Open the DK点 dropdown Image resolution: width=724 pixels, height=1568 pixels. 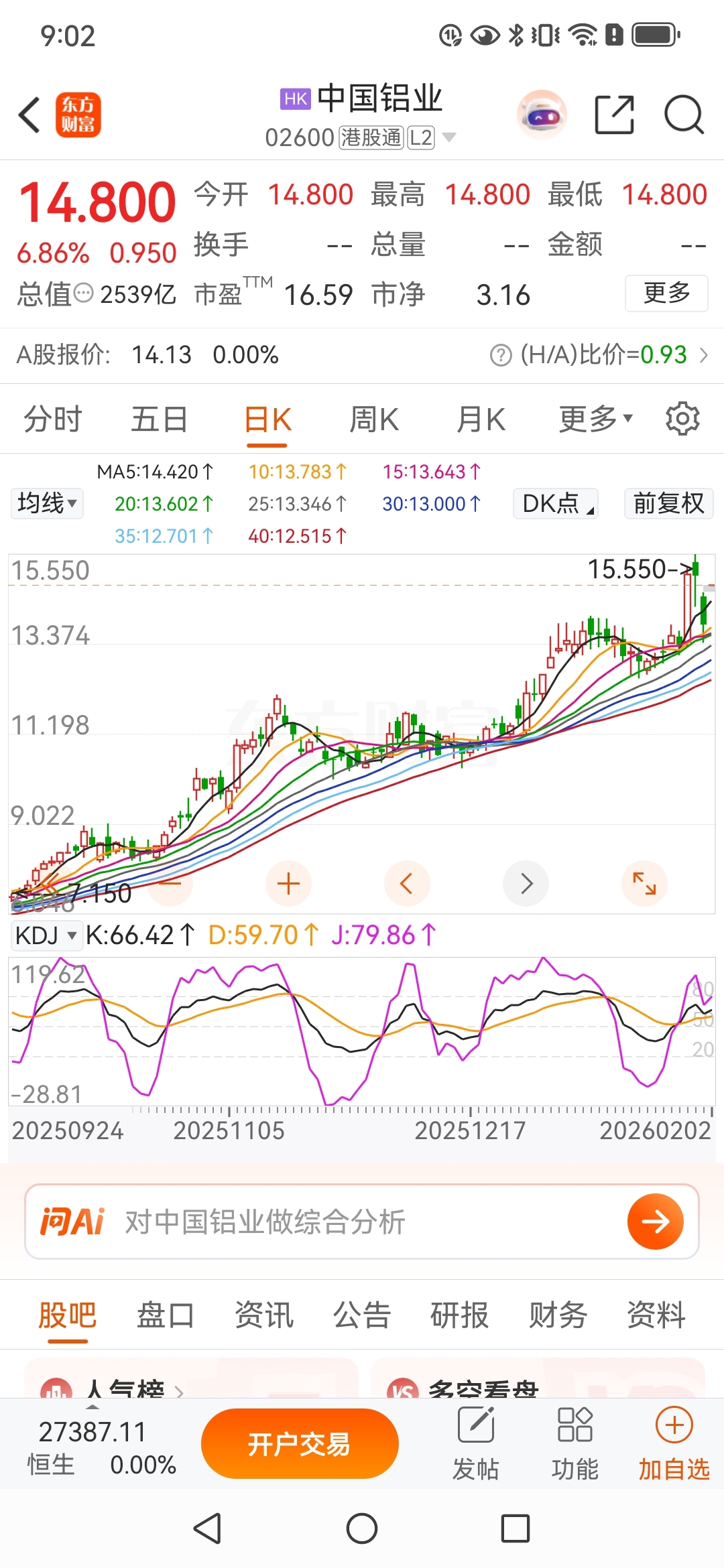tap(556, 503)
